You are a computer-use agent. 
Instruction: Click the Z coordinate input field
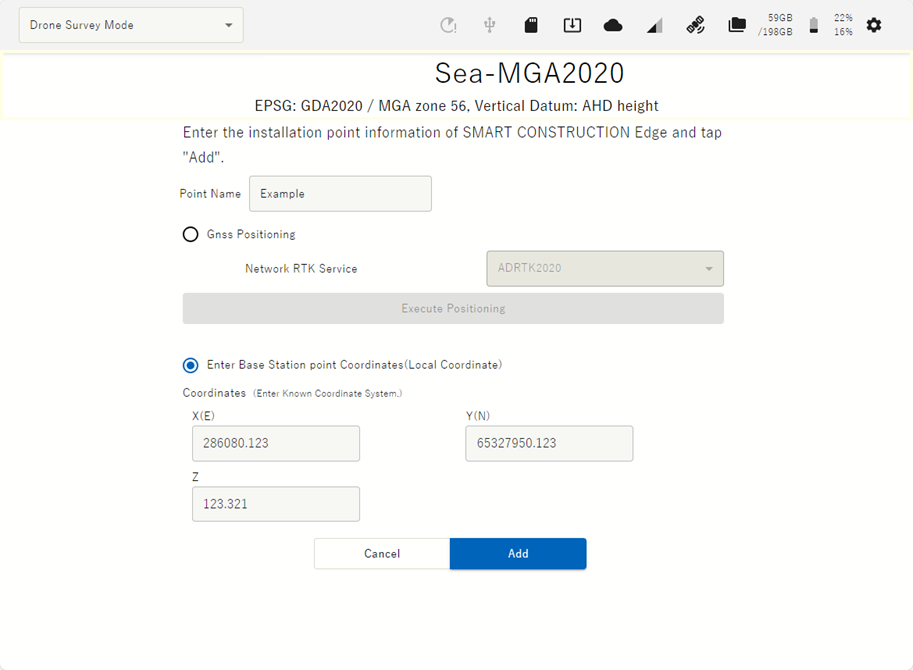276,504
